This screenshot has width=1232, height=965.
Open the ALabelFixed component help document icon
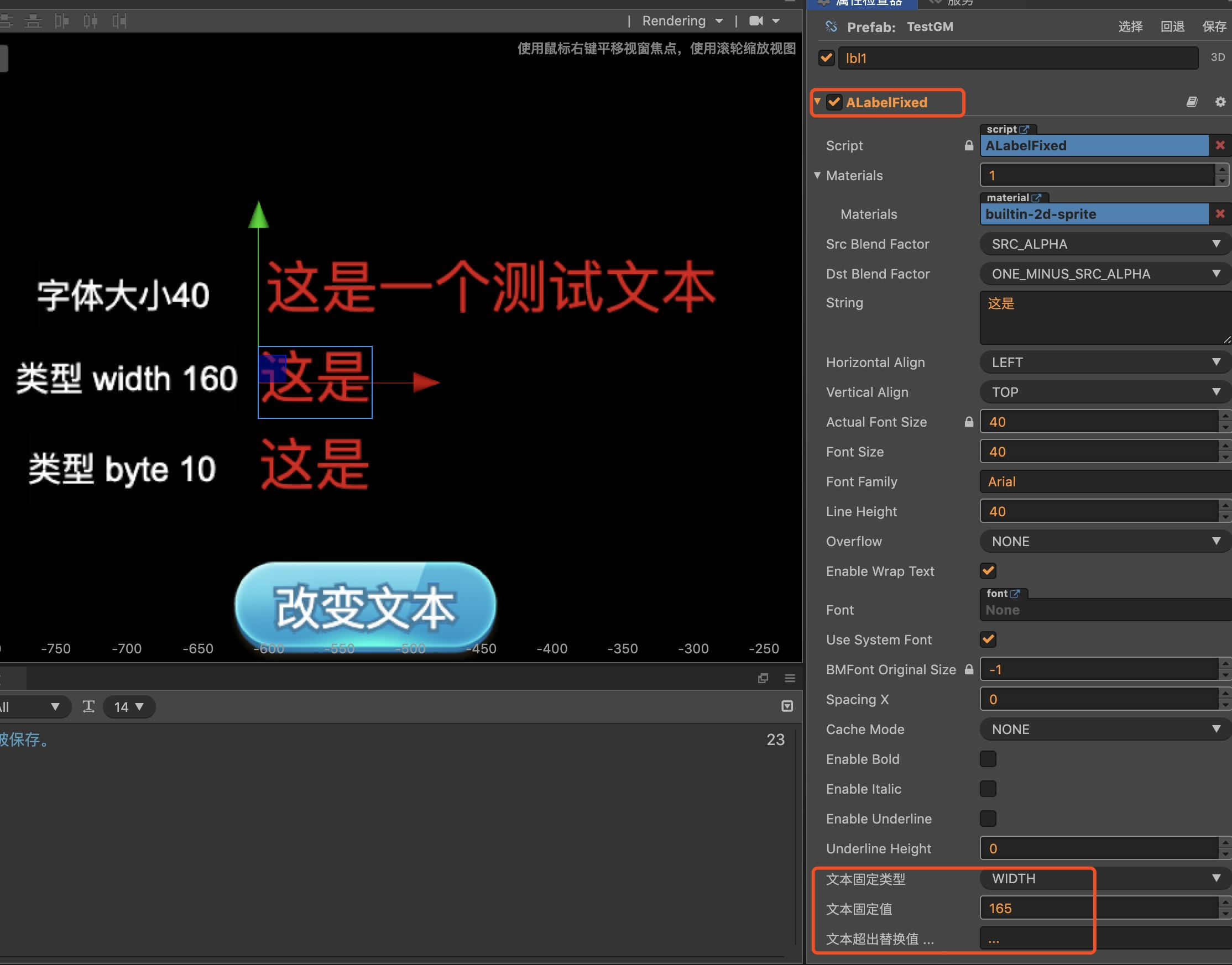pos(1191,102)
